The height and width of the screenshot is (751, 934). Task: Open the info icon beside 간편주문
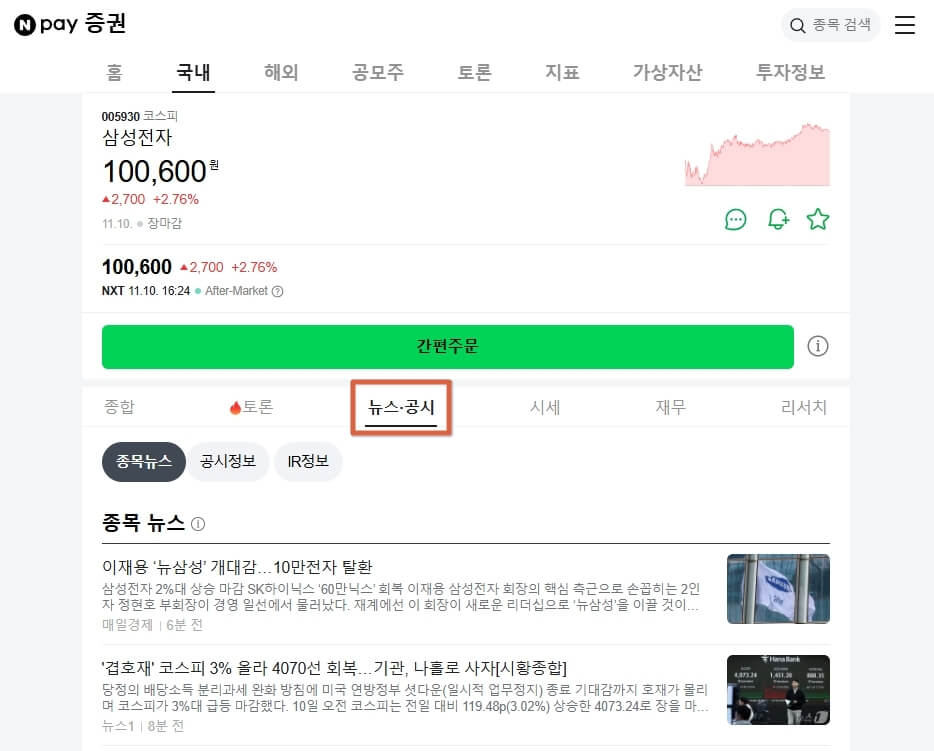click(x=818, y=346)
